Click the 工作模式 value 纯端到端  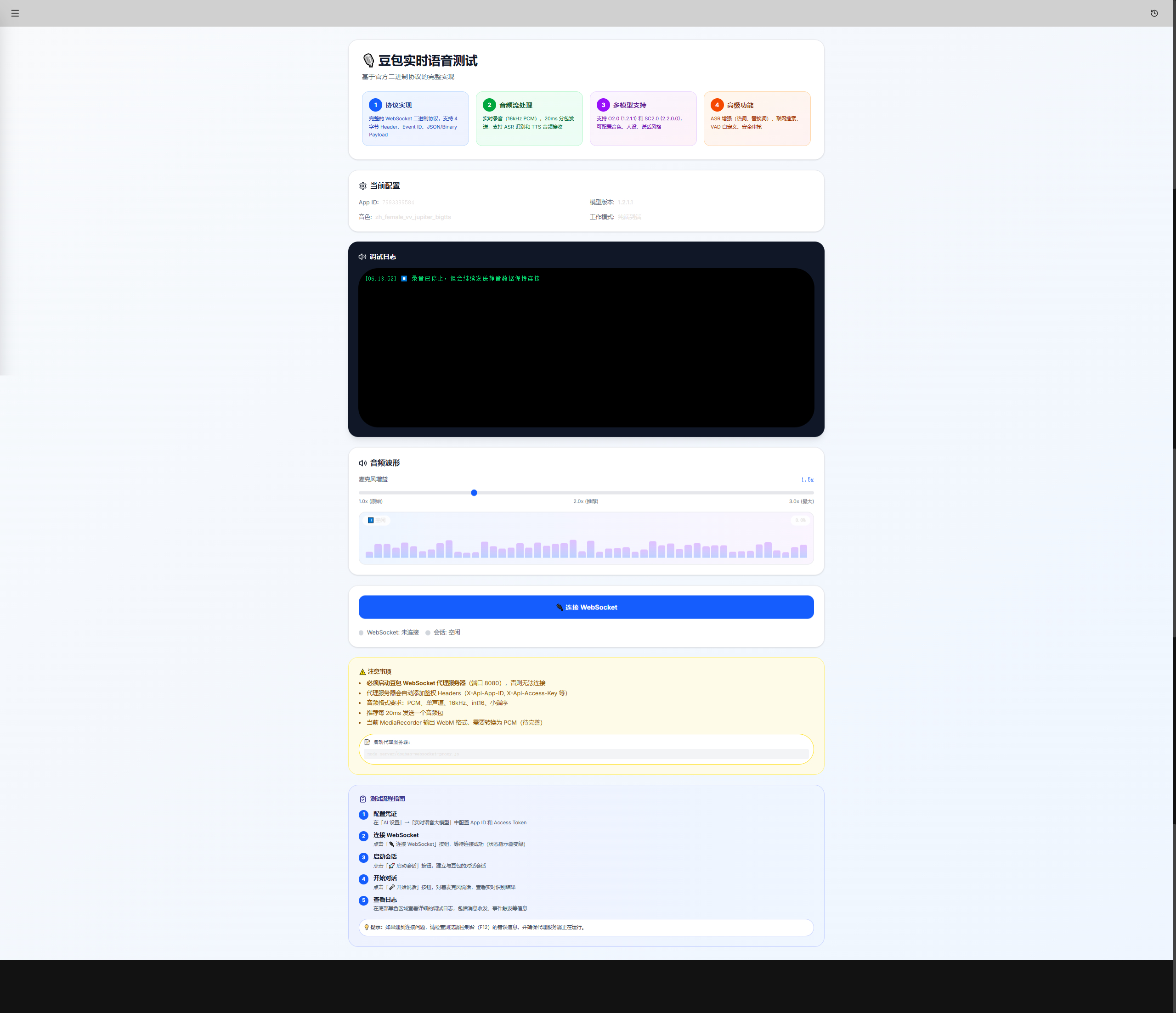coord(629,217)
